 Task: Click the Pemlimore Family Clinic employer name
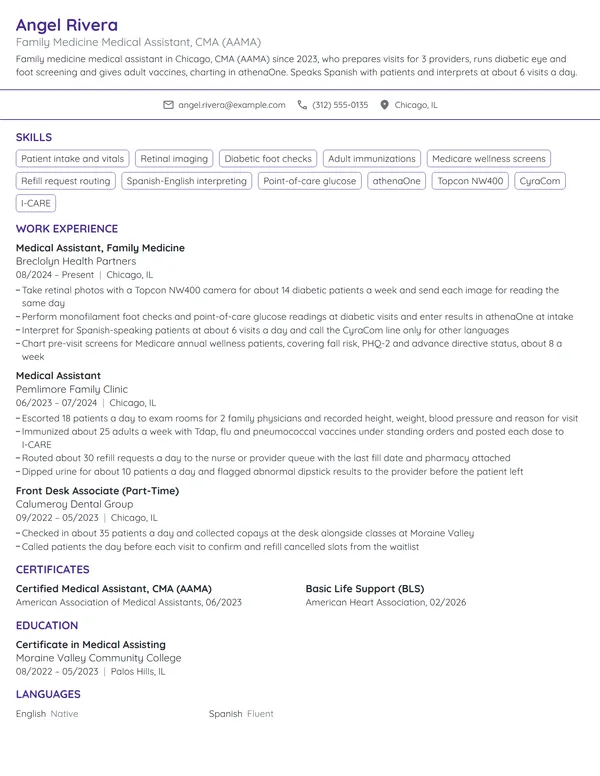click(72, 389)
